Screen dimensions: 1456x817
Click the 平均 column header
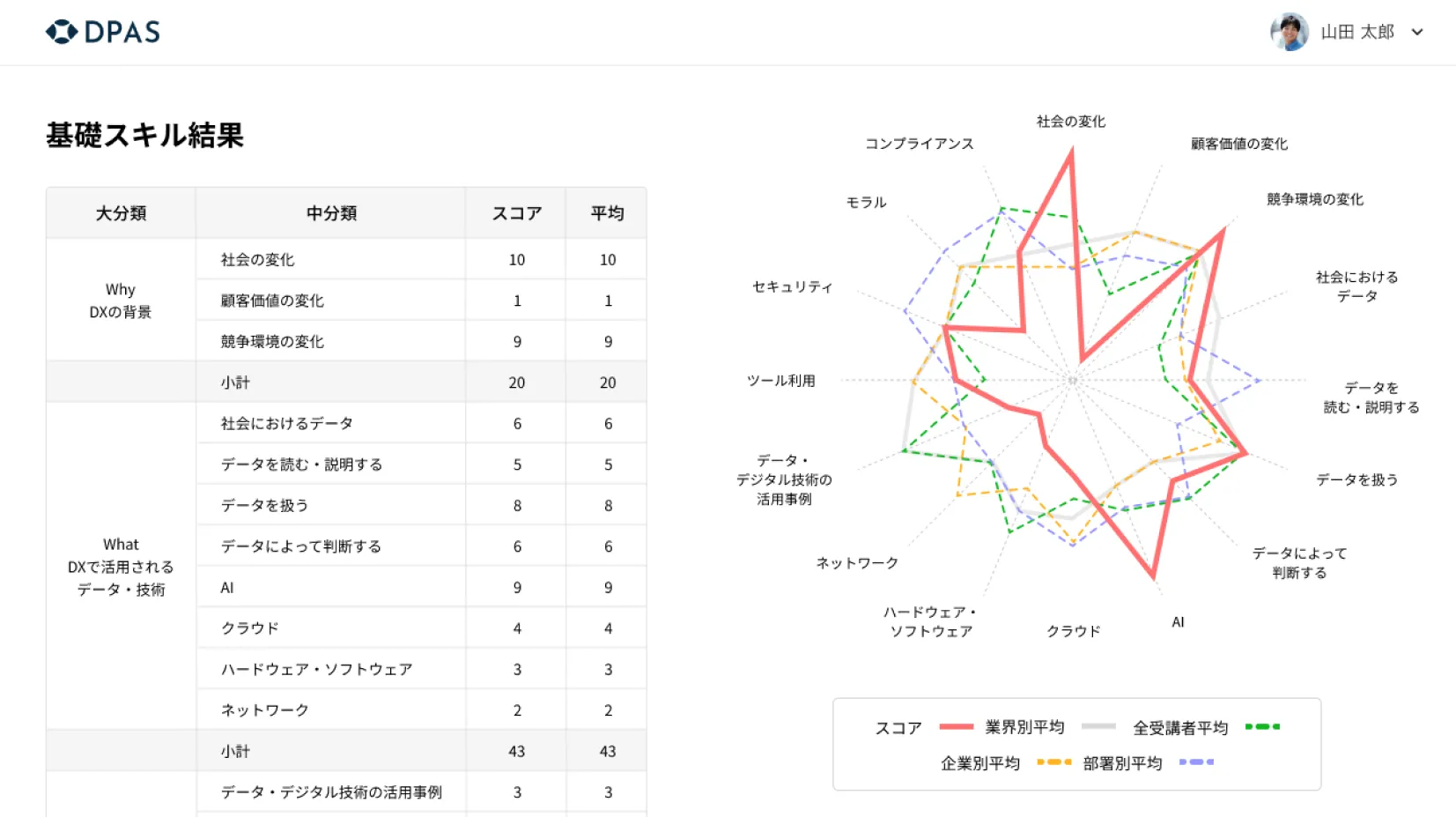[x=606, y=212]
